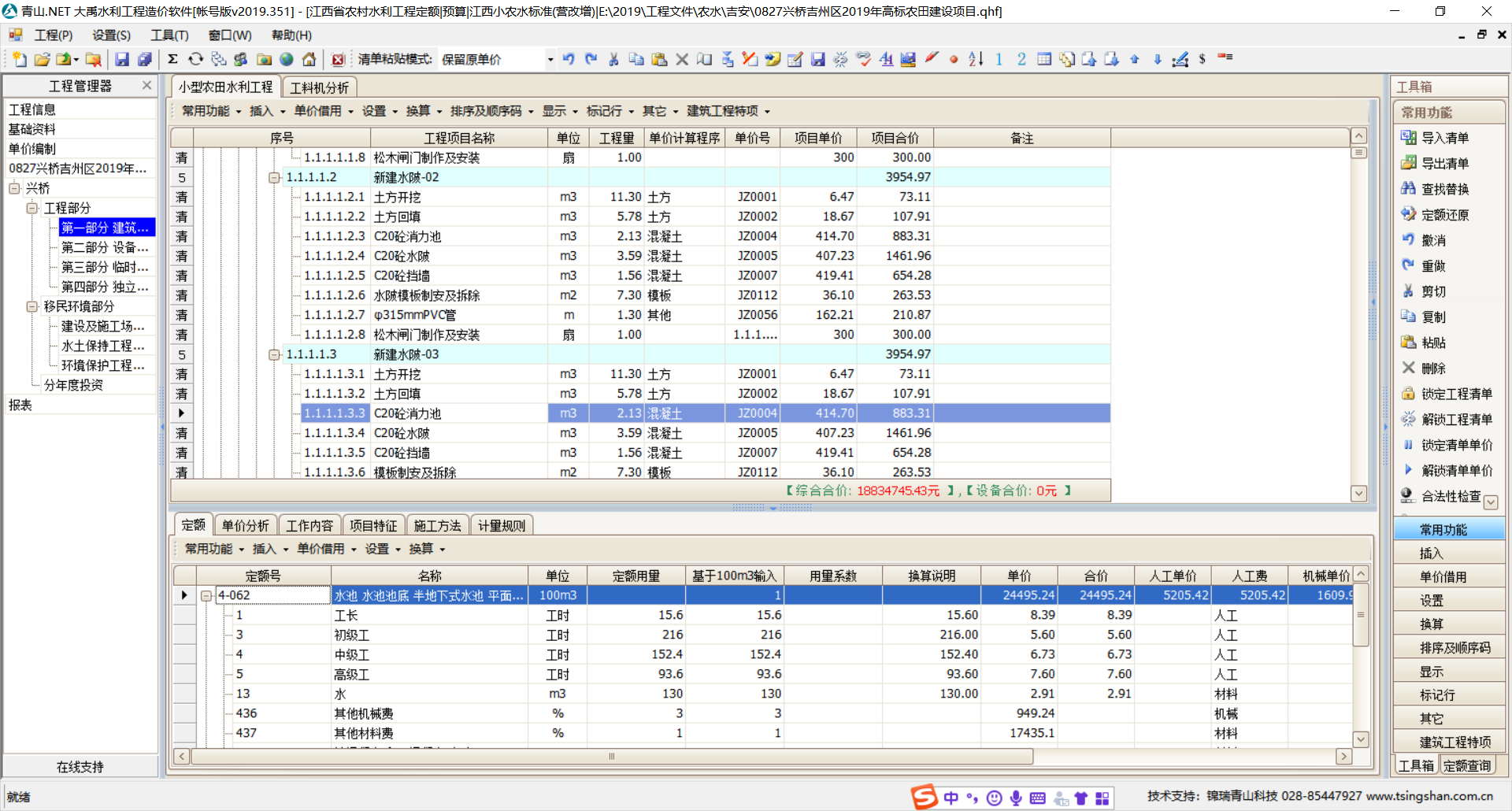Collapse the 移民环境部分 tree node
Viewport: 1512px width, 811px height.
point(32,306)
